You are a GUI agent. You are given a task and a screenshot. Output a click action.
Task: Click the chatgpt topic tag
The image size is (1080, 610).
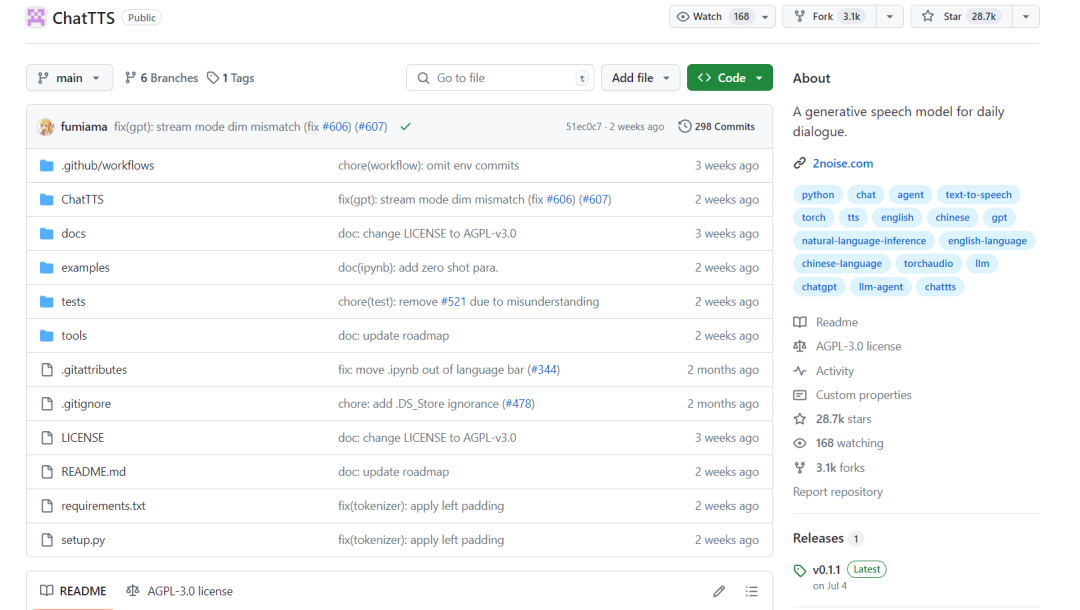point(819,287)
